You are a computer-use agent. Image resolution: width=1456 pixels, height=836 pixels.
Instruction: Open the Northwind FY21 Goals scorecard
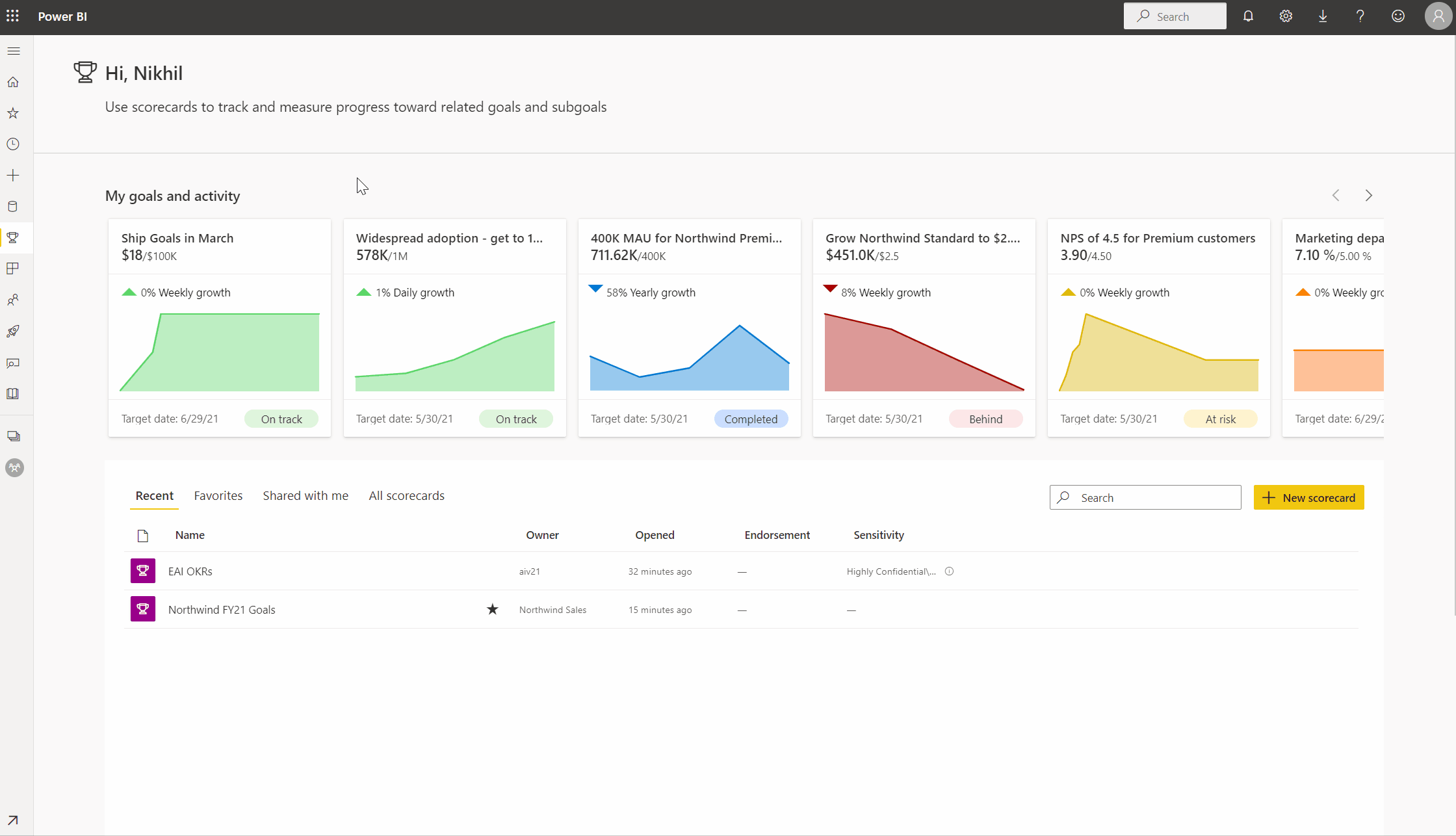click(222, 610)
